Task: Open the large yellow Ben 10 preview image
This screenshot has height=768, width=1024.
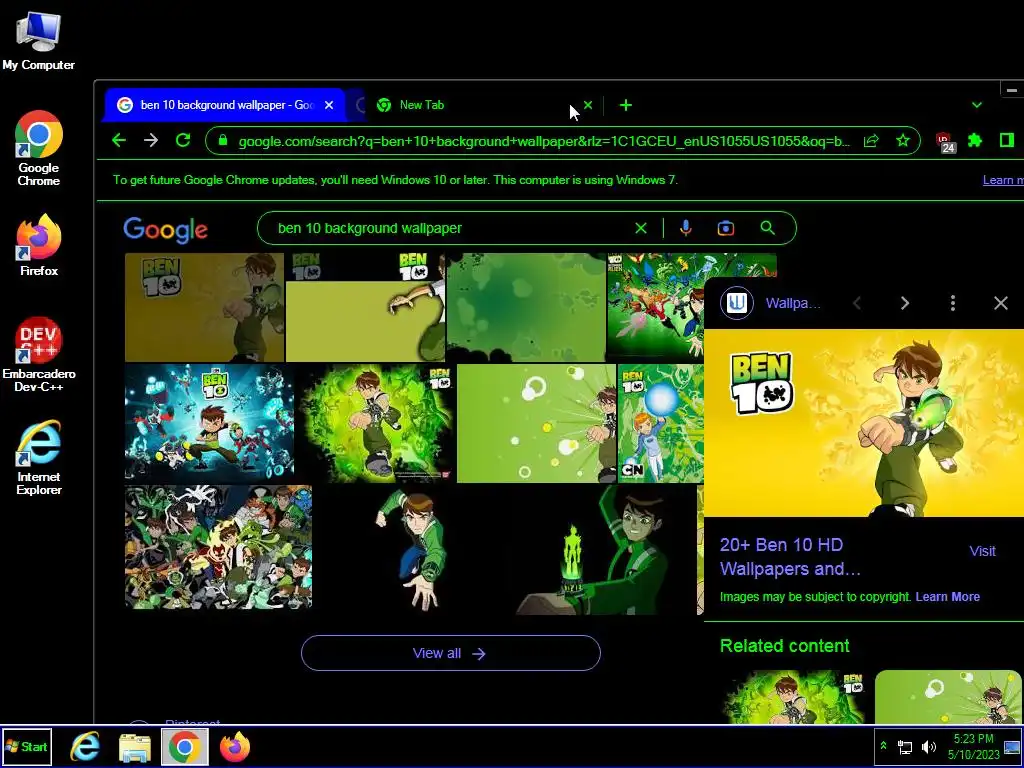Action: pos(864,423)
